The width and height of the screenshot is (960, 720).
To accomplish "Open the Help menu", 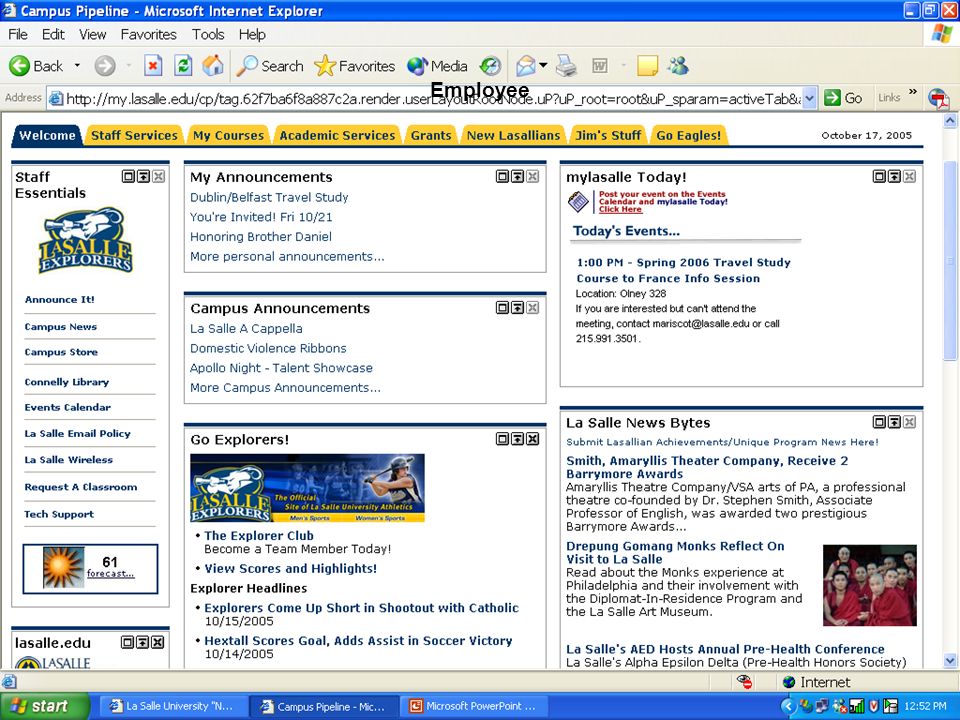I will [252, 34].
